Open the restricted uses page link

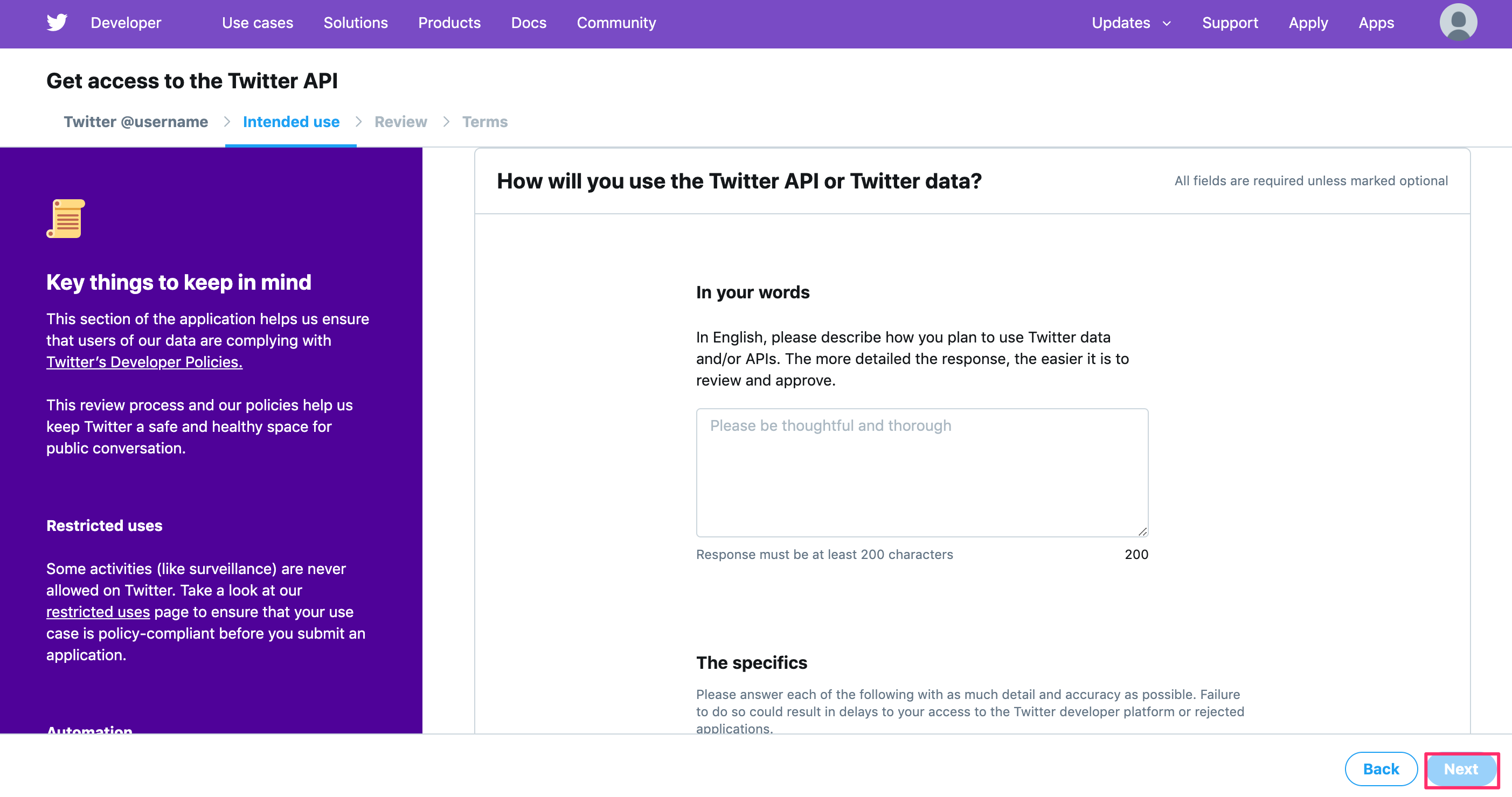click(98, 612)
